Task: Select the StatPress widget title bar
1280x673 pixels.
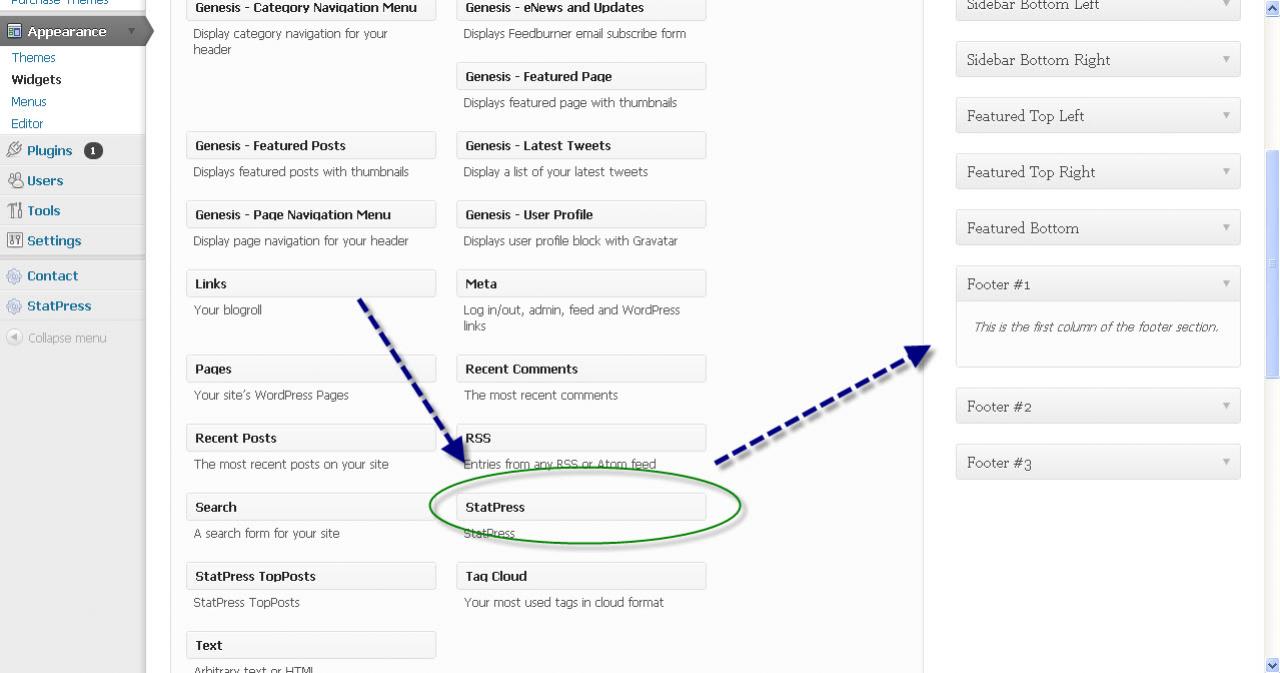Action: point(581,506)
